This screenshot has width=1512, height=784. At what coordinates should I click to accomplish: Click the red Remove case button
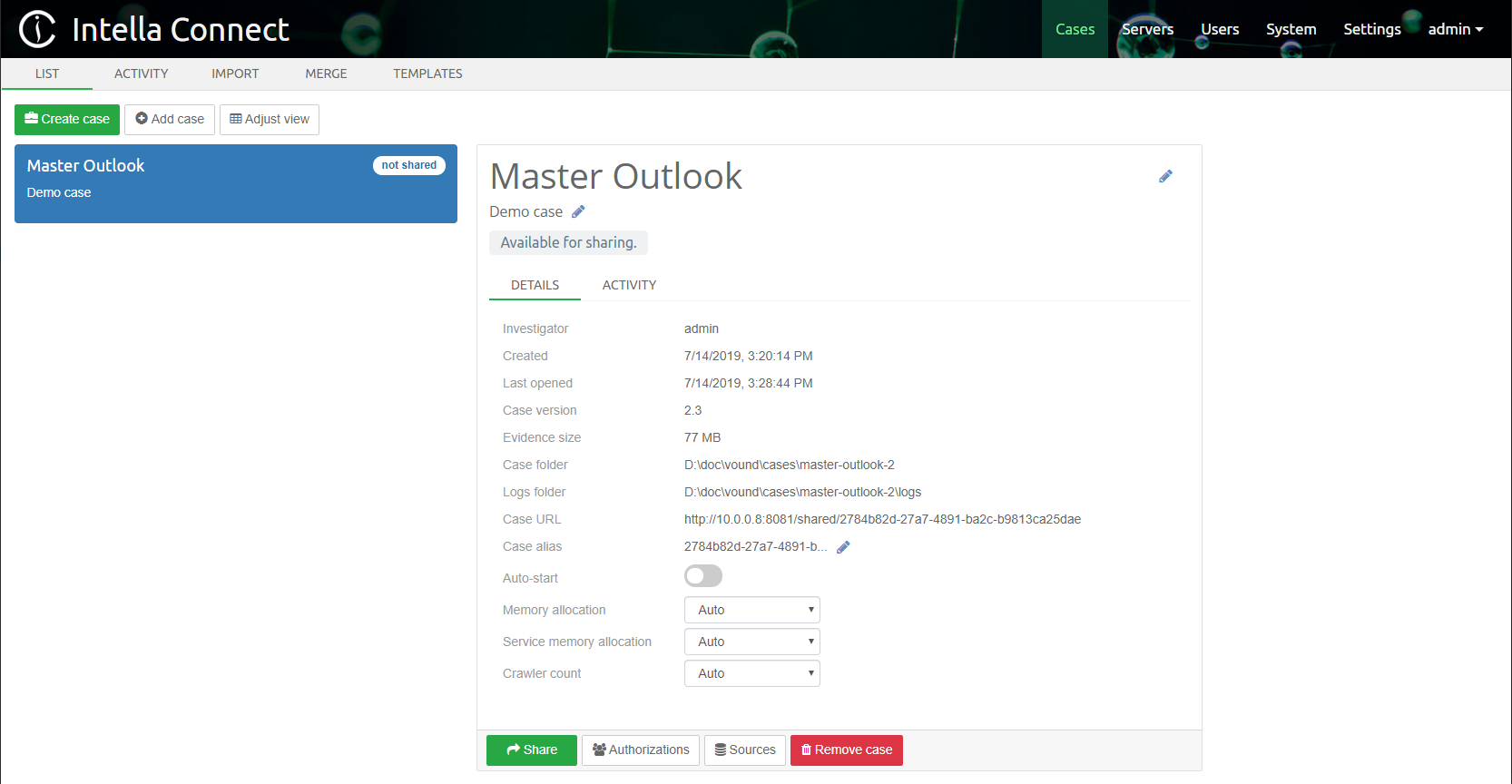click(846, 750)
